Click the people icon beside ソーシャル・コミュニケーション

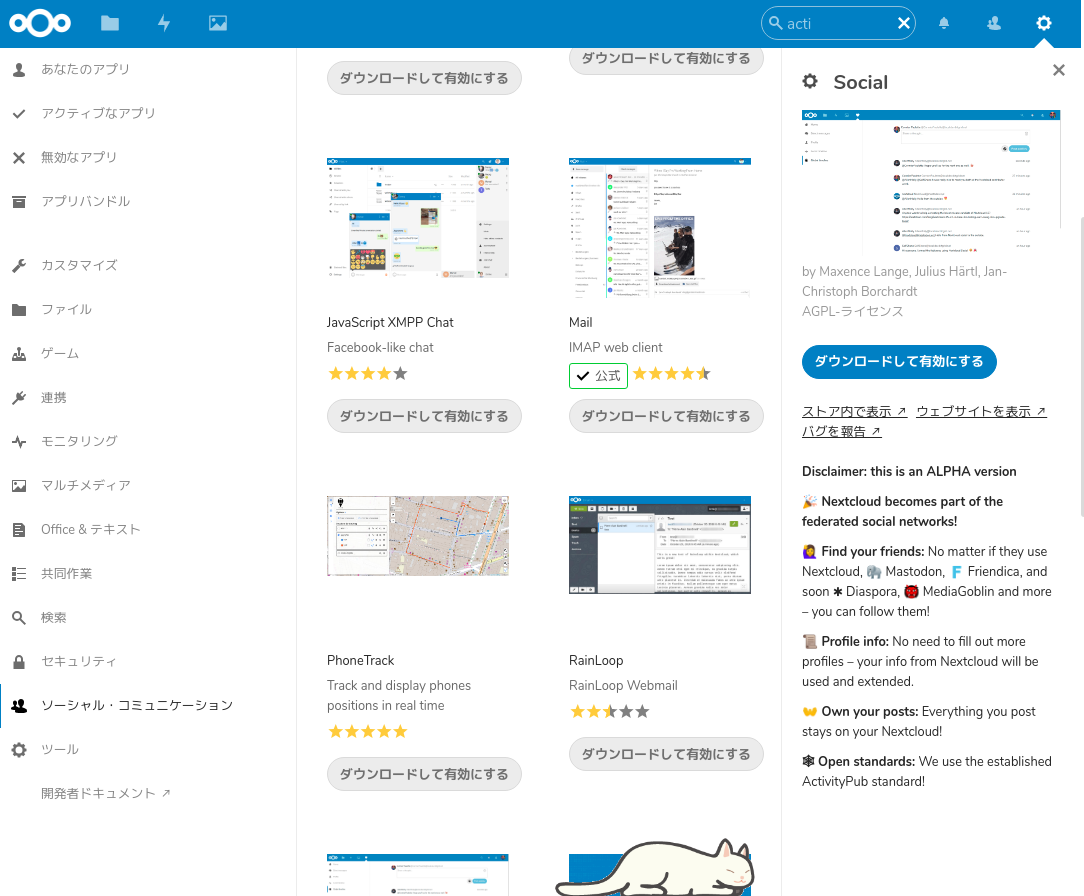(19, 706)
